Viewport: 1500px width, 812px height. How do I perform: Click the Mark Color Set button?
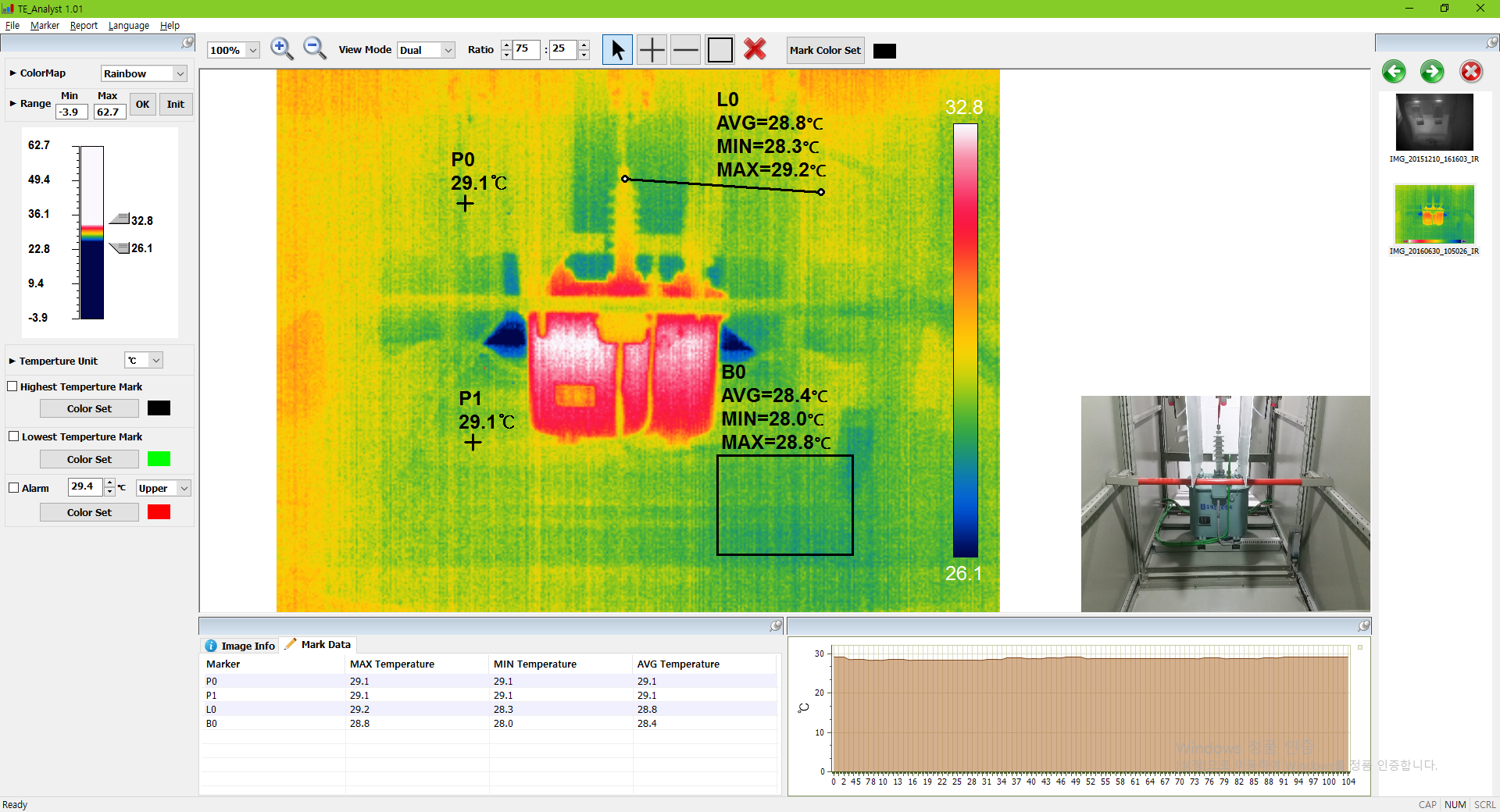coord(825,50)
